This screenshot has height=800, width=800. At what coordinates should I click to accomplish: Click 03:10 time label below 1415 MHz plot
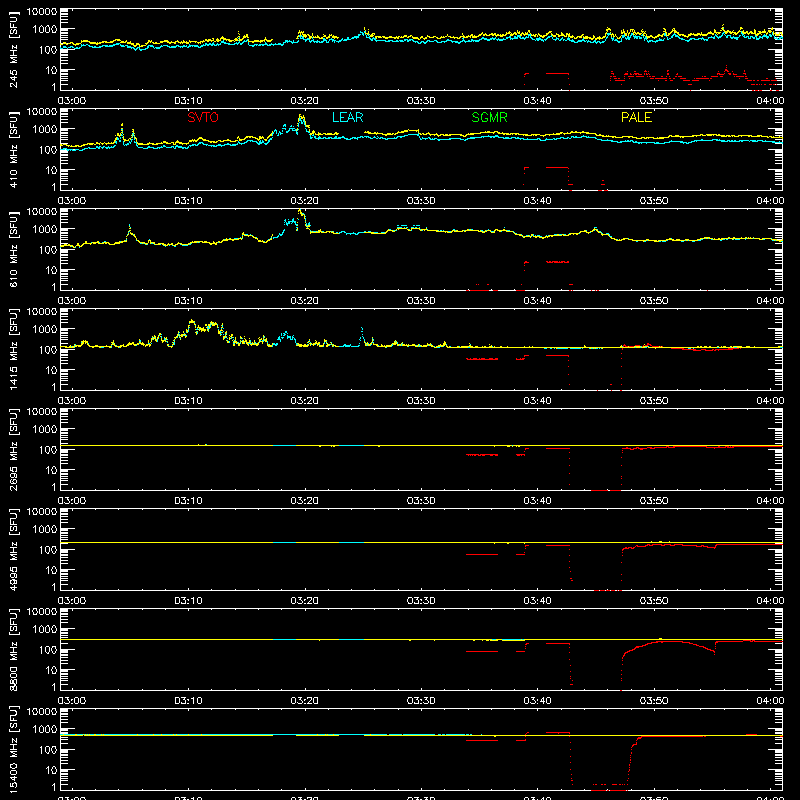pyautogui.click(x=188, y=401)
